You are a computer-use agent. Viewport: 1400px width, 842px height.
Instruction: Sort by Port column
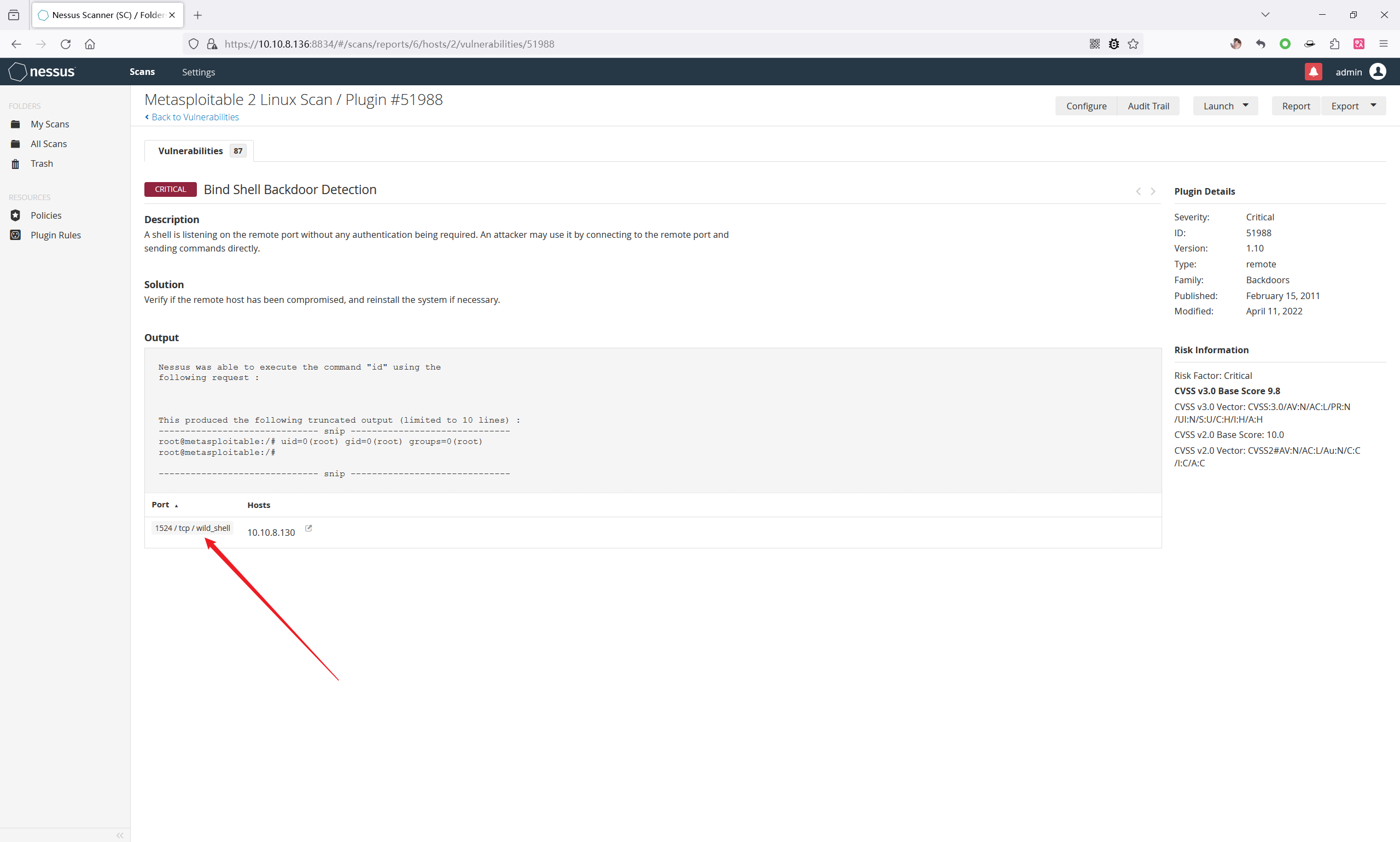click(165, 505)
